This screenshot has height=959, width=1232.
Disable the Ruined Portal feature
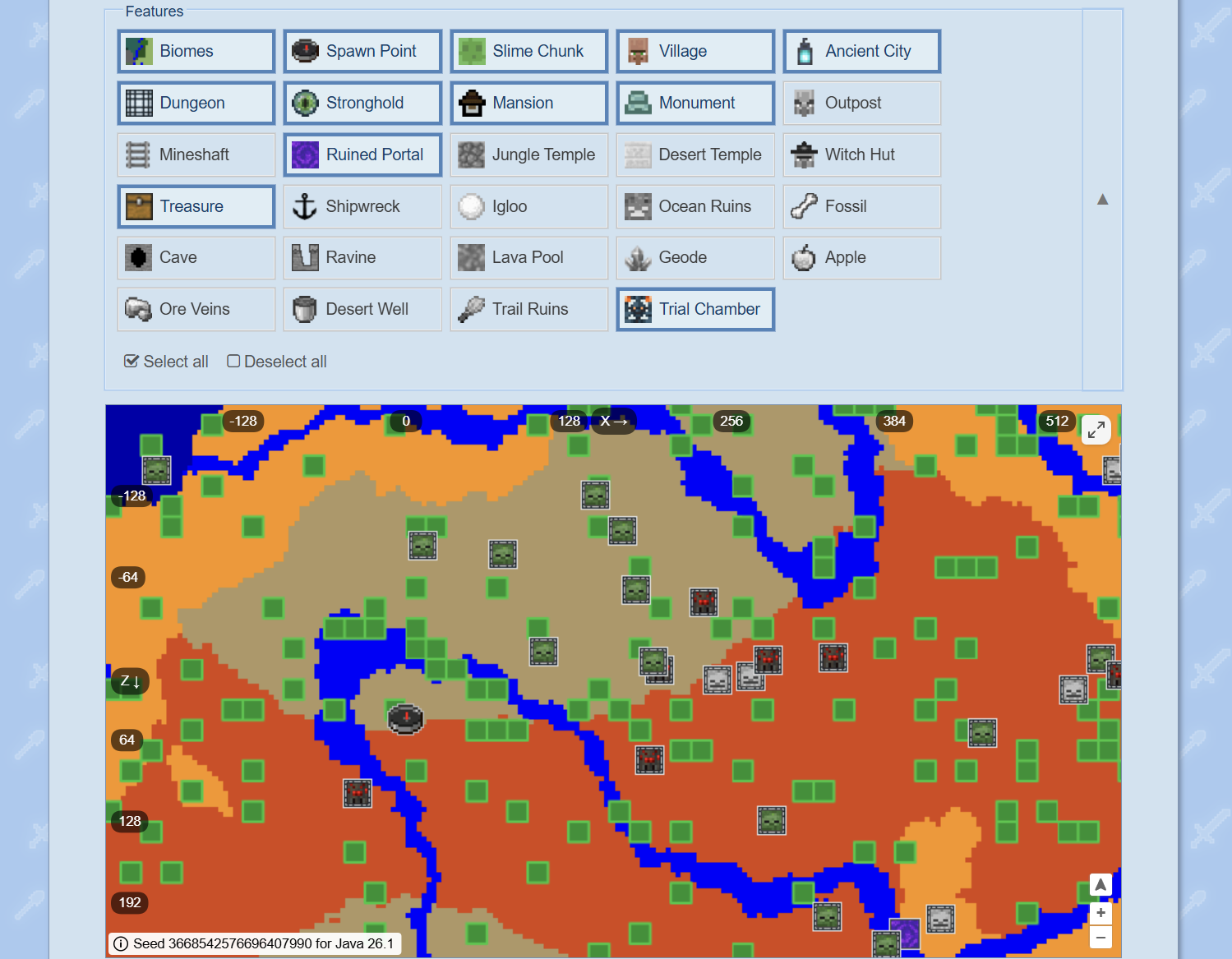tap(362, 154)
